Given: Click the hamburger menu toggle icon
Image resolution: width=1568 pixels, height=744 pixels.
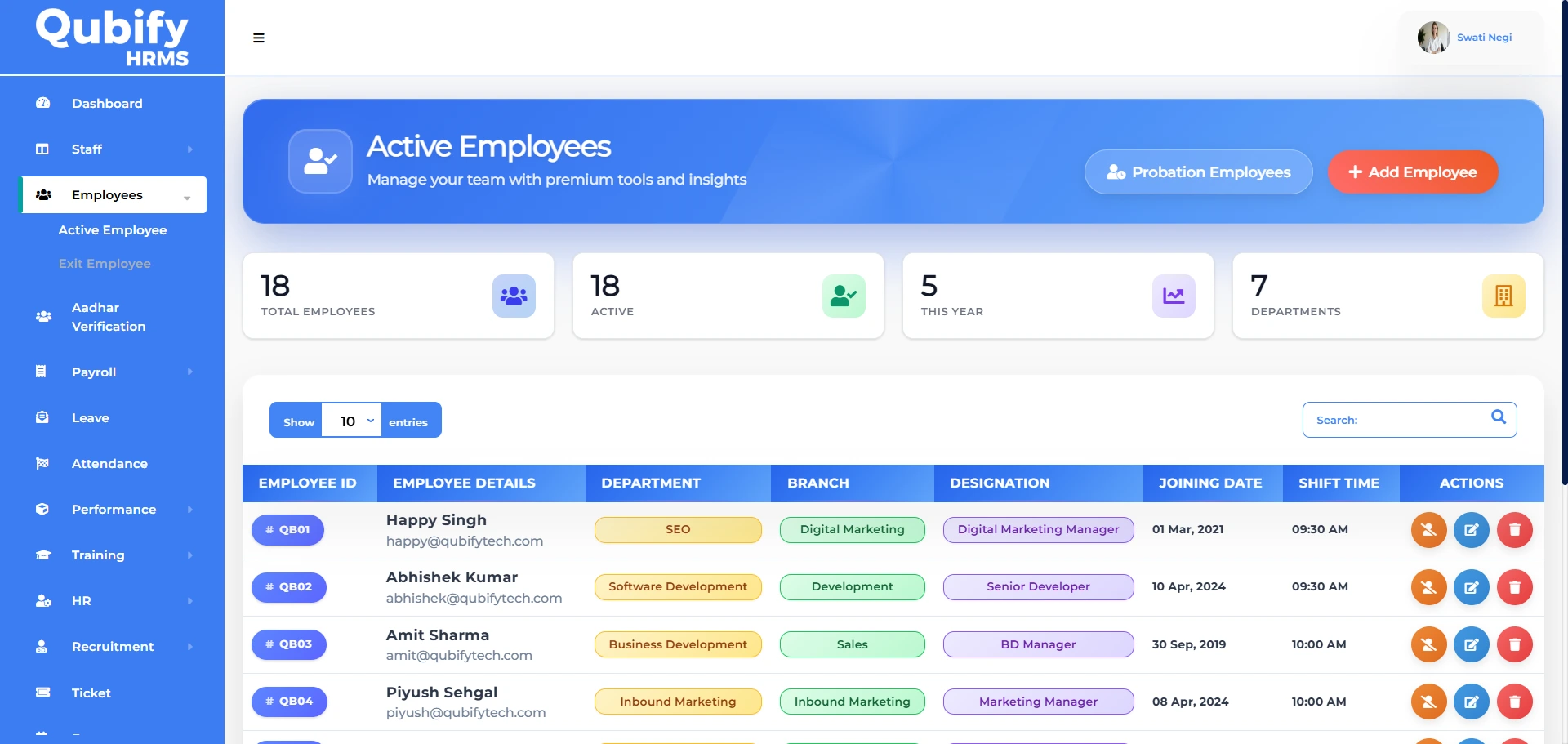Looking at the screenshot, I should tap(259, 38).
